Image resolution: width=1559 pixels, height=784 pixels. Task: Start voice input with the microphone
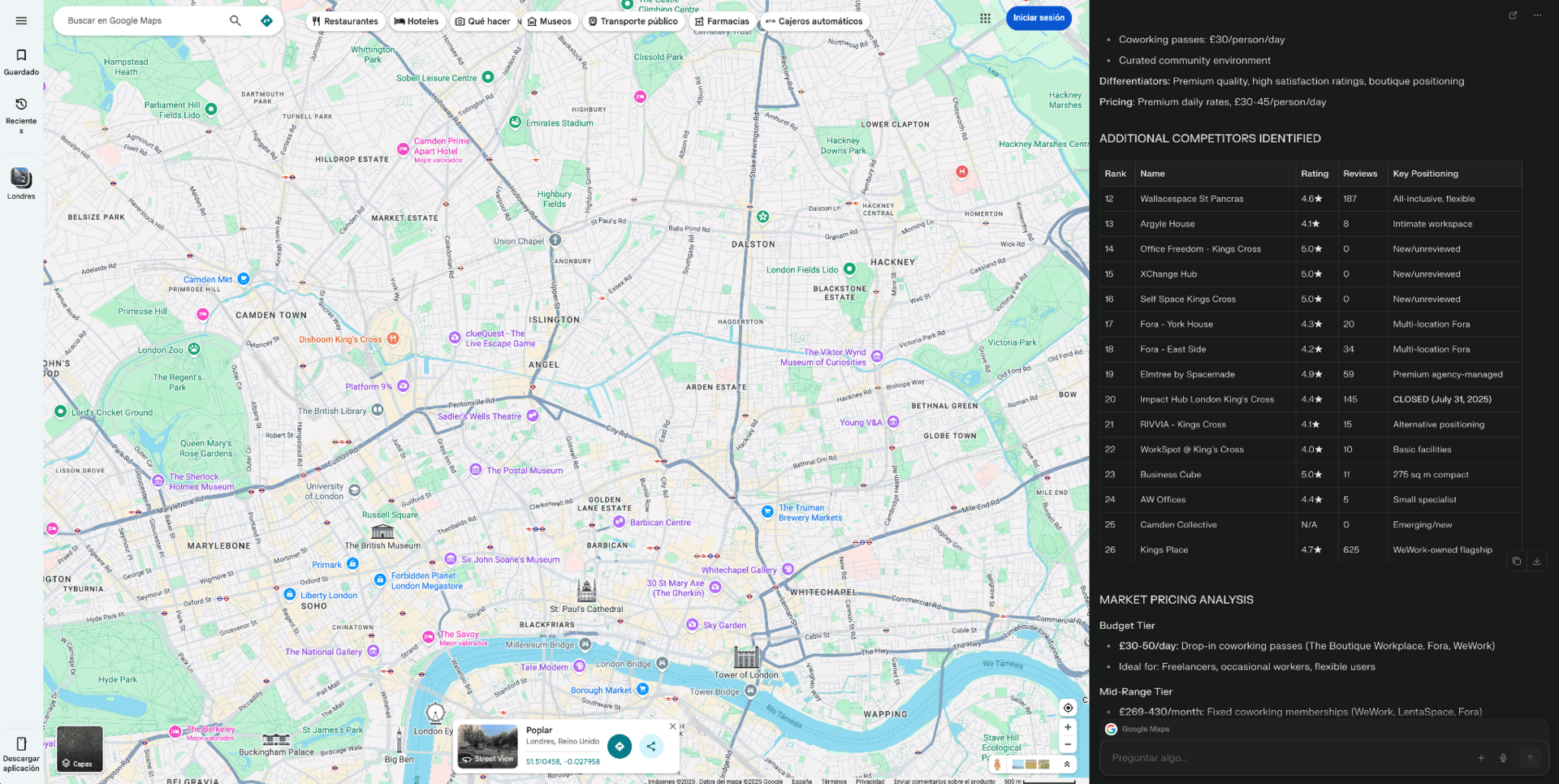(1503, 758)
